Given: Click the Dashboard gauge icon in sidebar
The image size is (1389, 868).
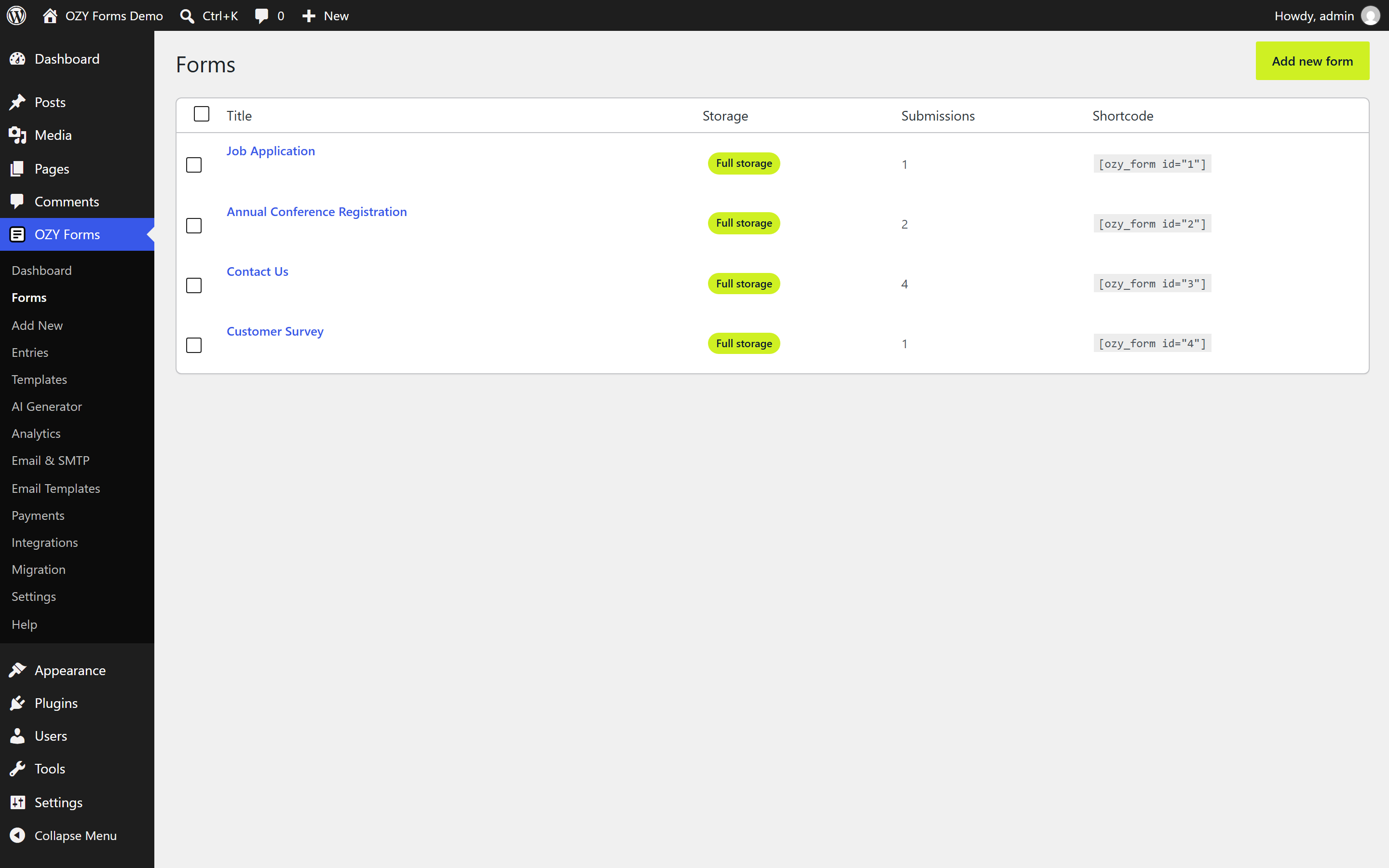Looking at the screenshot, I should 17,58.
